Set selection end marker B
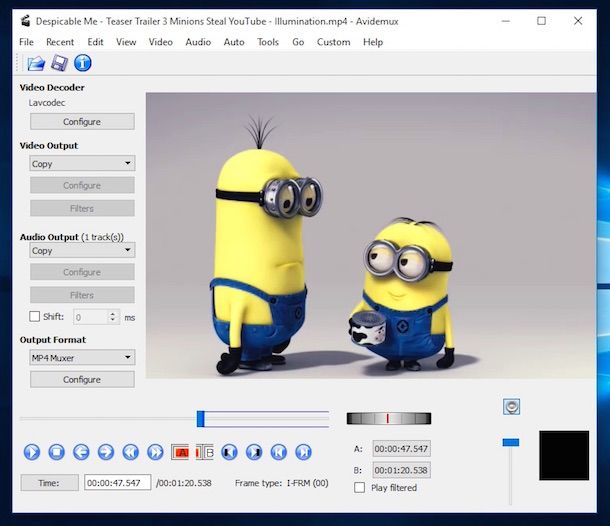The height and width of the screenshot is (526, 610). click(x=205, y=452)
